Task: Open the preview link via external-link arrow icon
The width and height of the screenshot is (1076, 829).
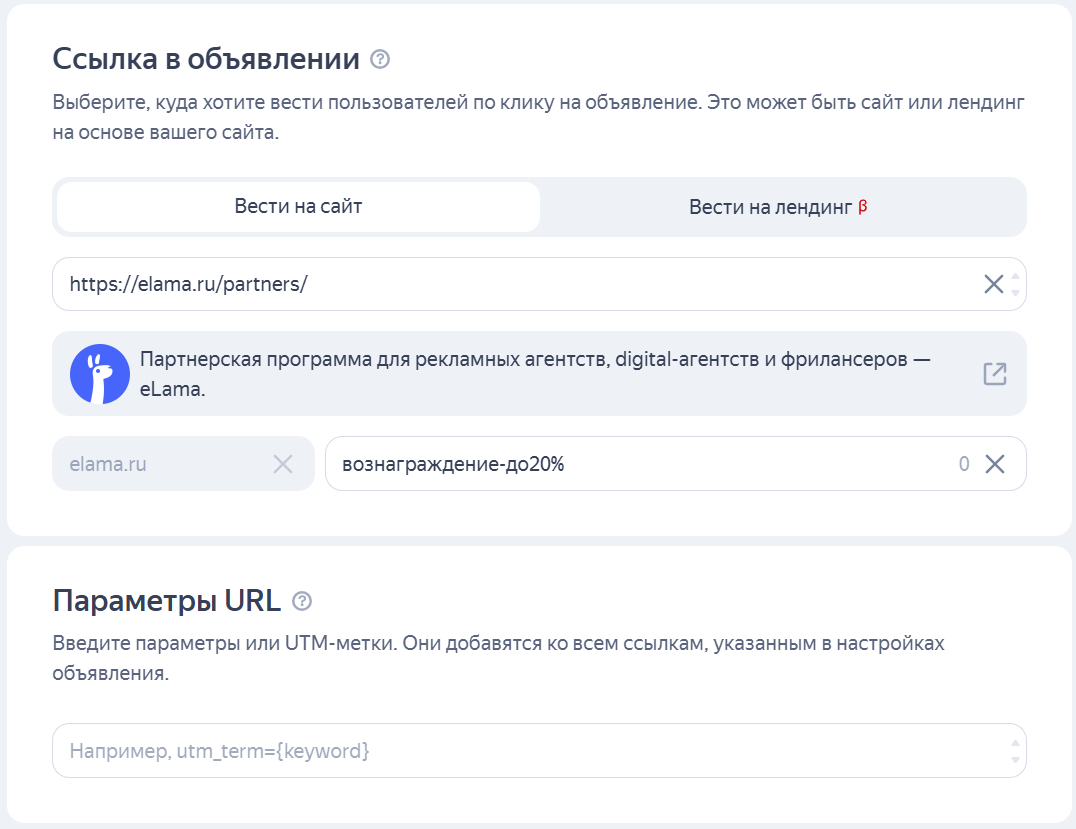Action: coord(994,373)
